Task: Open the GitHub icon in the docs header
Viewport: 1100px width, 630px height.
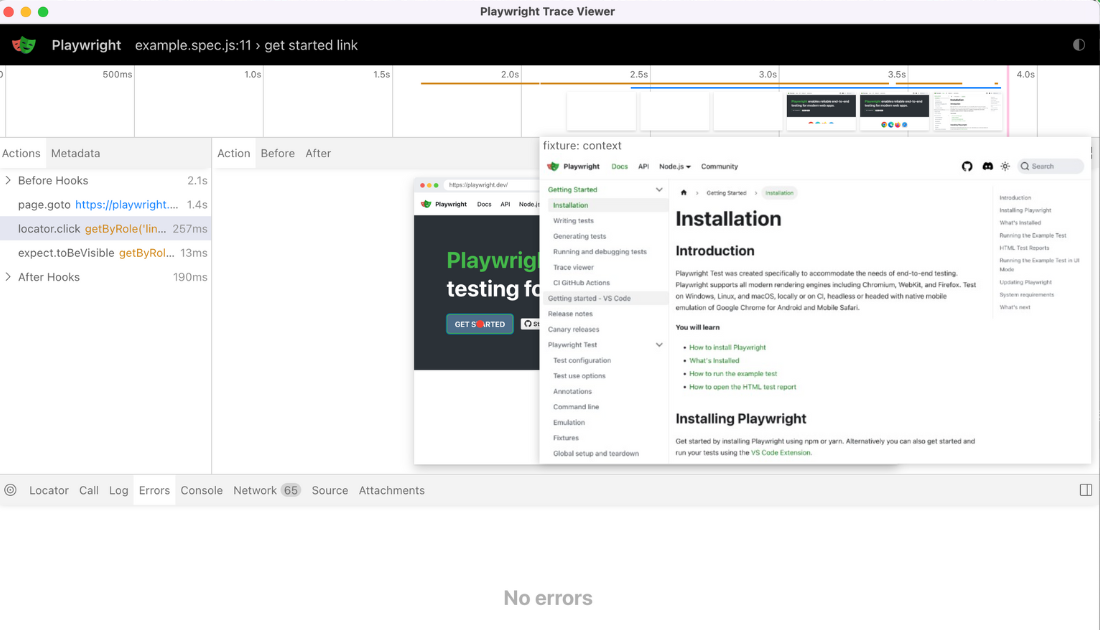Action: 968,167
